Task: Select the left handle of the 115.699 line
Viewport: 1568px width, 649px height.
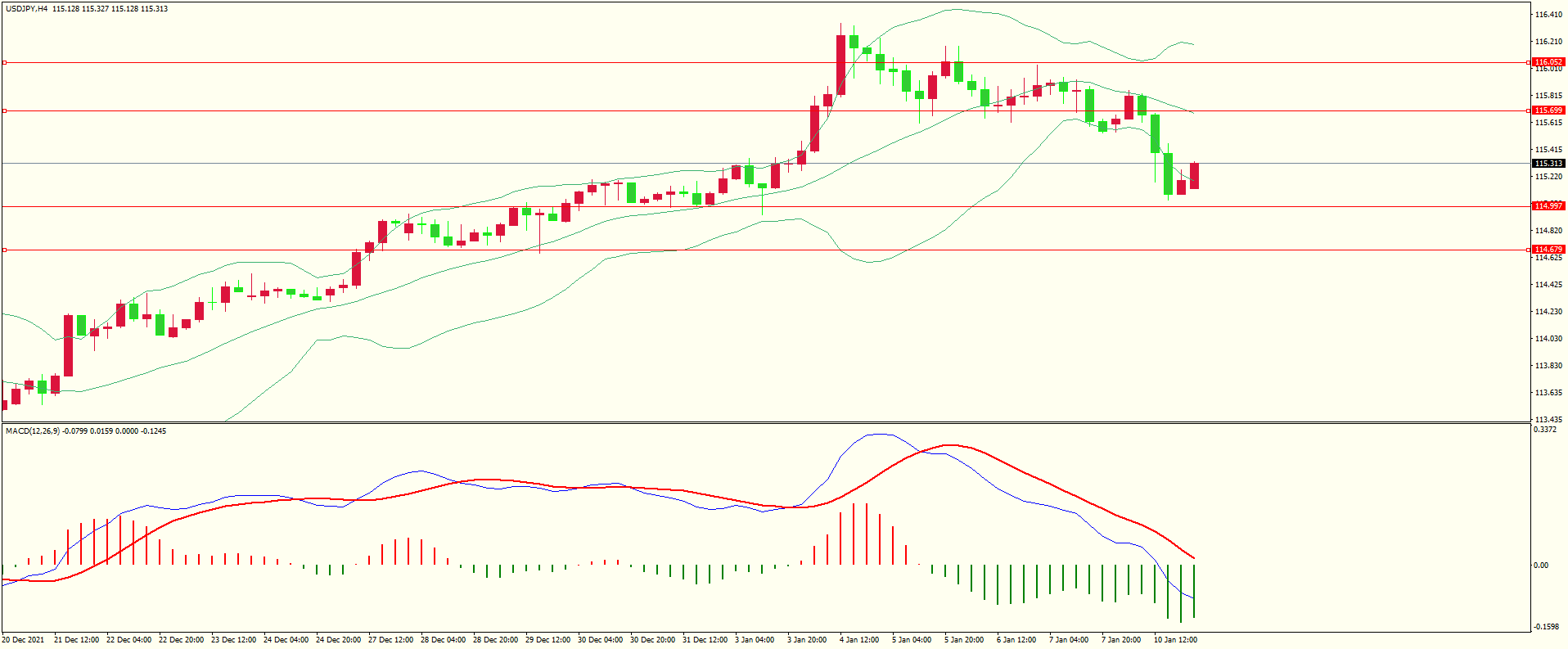Action: pos(4,110)
